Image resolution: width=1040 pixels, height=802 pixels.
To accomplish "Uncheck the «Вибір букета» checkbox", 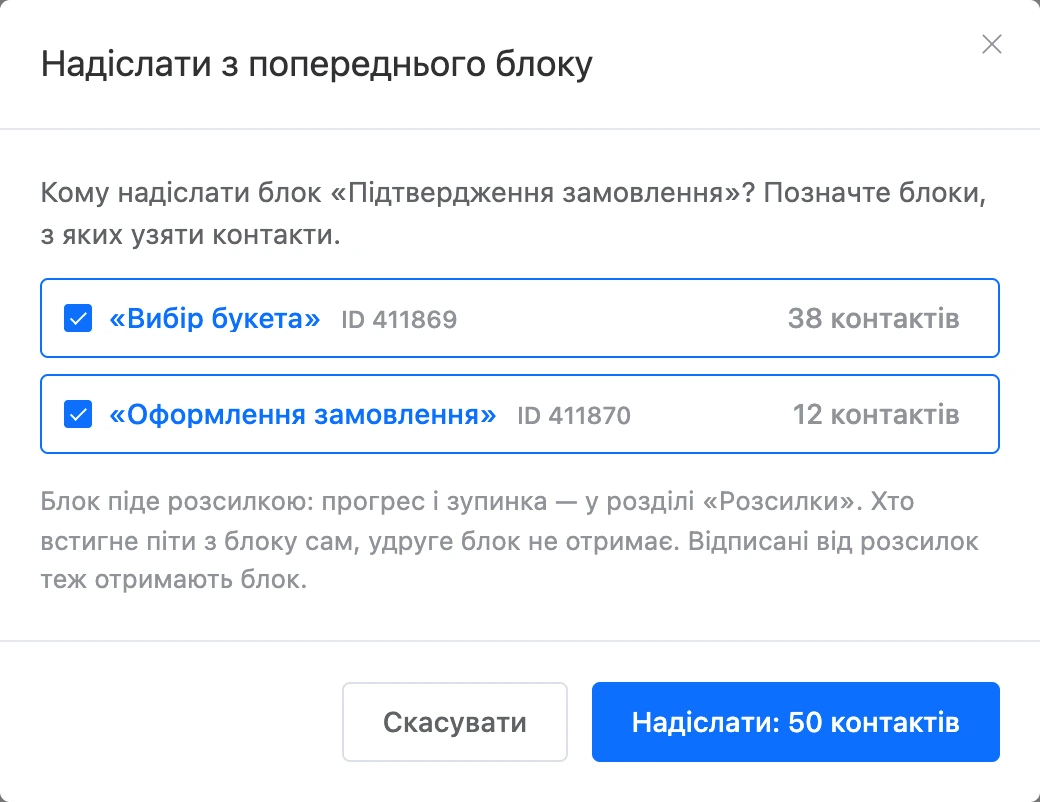I will pyautogui.click(x=78, y=318).
